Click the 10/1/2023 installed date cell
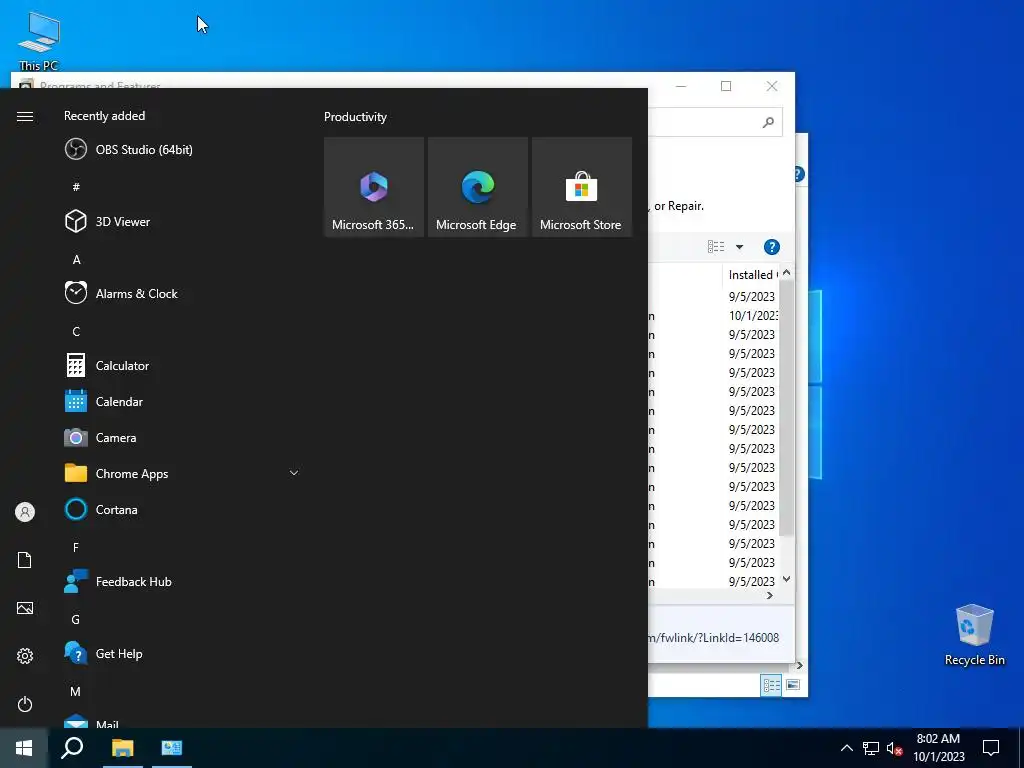This screenshot has width=1024, height=768. coord(753,315)
